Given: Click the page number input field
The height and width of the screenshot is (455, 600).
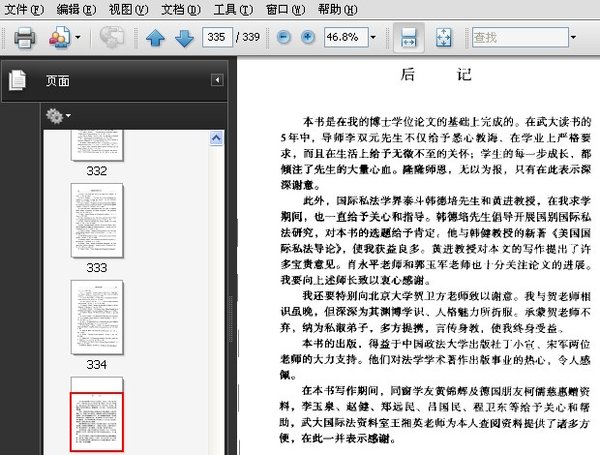Looking at the screenshot, I should [215, 38].
